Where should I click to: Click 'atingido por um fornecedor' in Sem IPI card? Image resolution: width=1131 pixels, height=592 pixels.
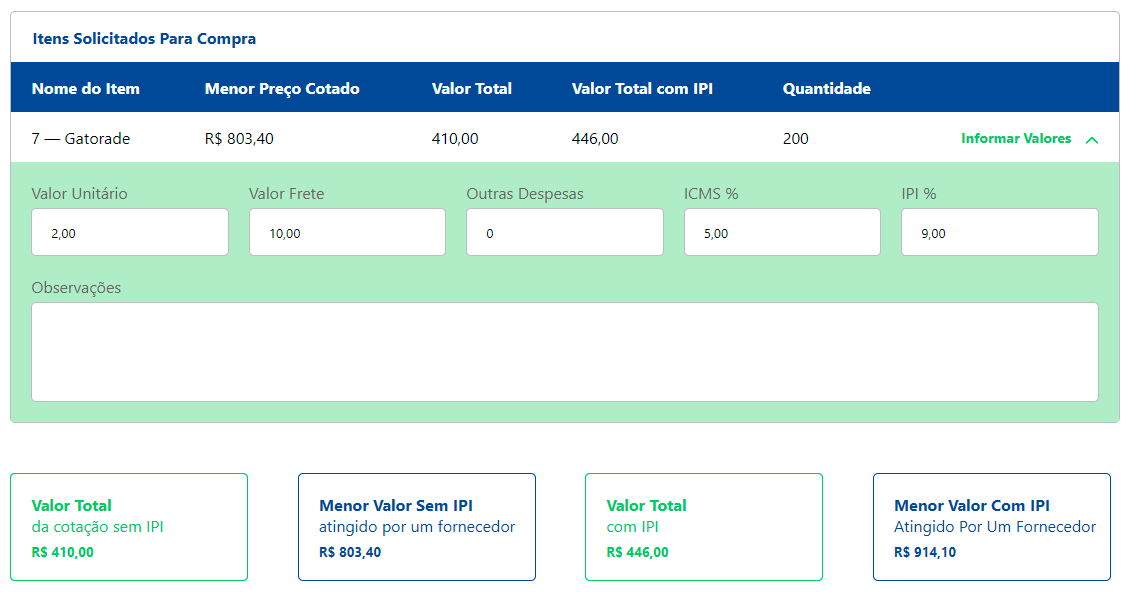[x=417, y=527]
